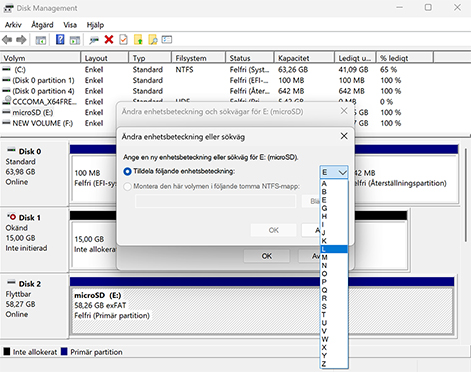Screen dimensions: 471x372
Task: Close the 'Ändra enhetsbeteckning och sökvägar' dialog
Action: pyautogui.click(x=344, y=111)
